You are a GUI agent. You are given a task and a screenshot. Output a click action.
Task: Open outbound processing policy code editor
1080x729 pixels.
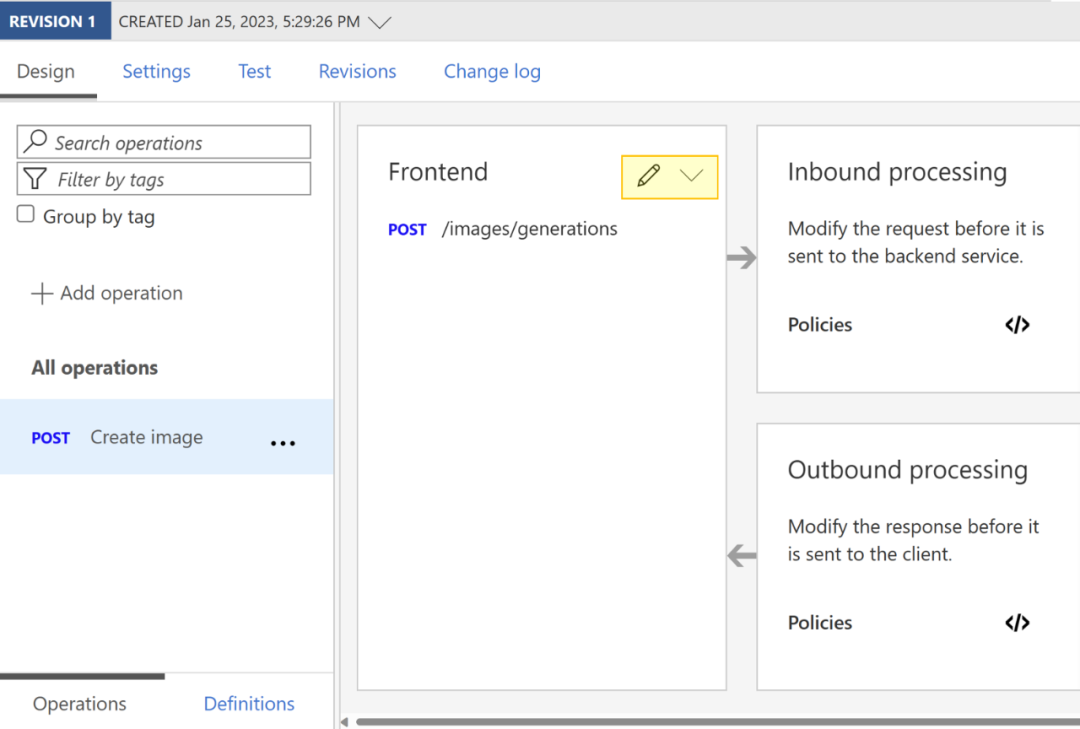point(1017,622)
